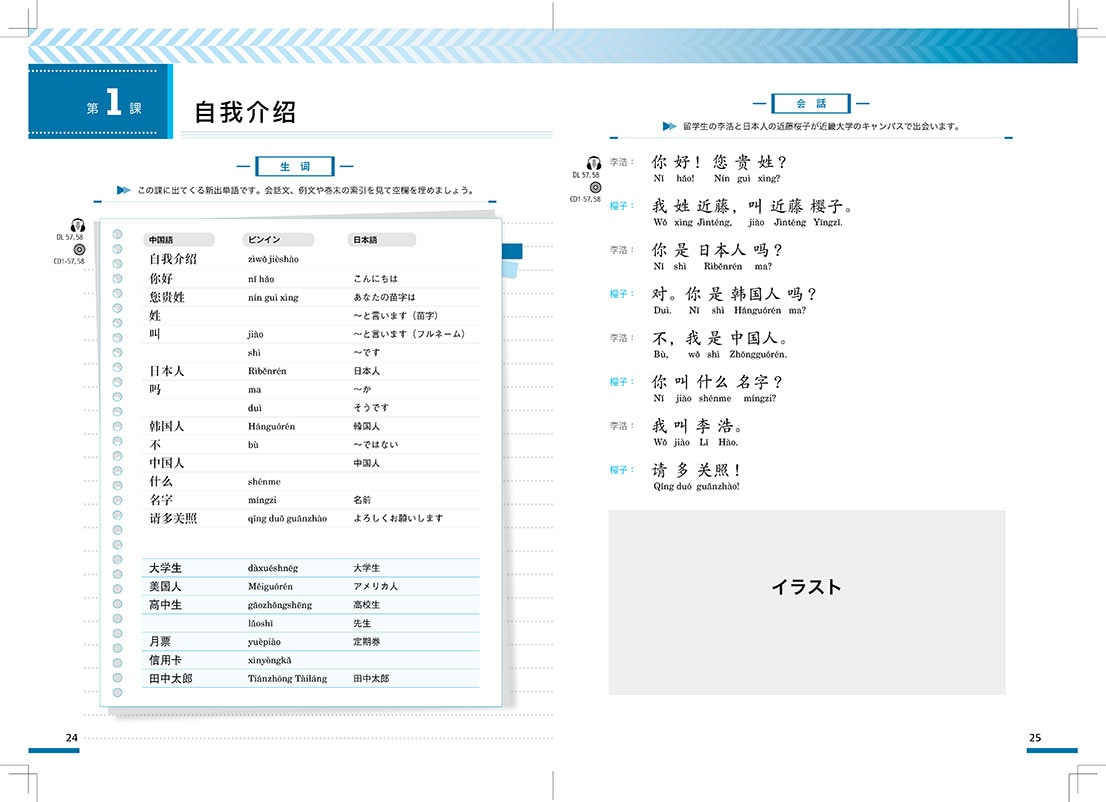Select pinyin zìwǒ jièshào in the table

[273, 259]
